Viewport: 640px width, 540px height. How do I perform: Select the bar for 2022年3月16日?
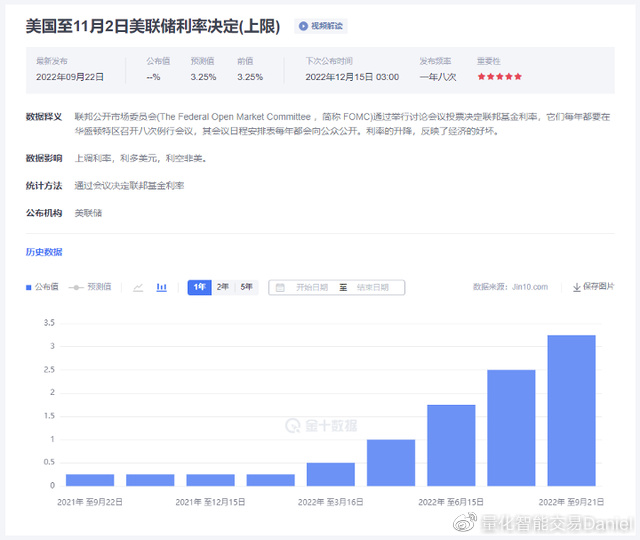331,474
